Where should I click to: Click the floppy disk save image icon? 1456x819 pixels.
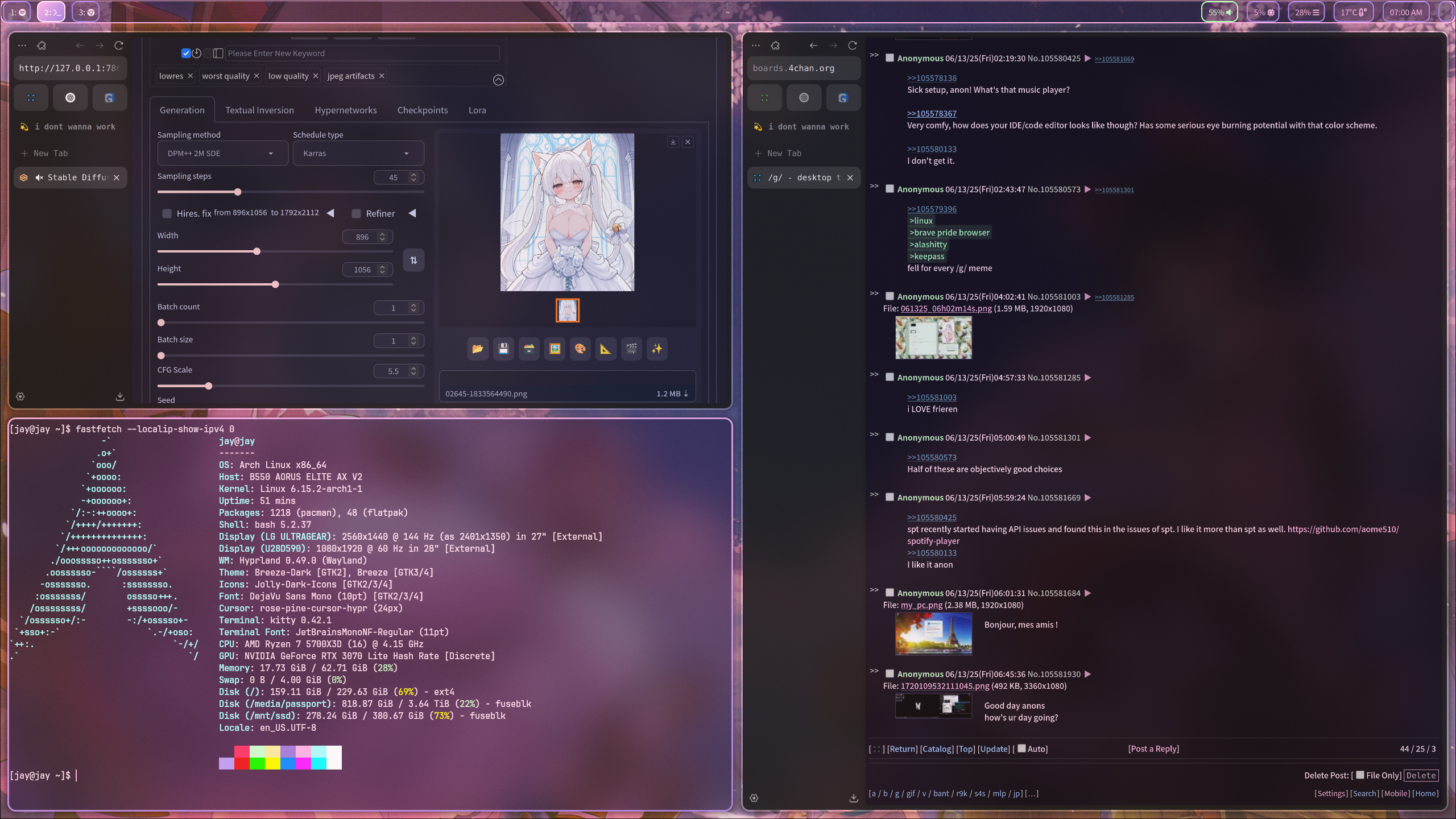[503, 349]
